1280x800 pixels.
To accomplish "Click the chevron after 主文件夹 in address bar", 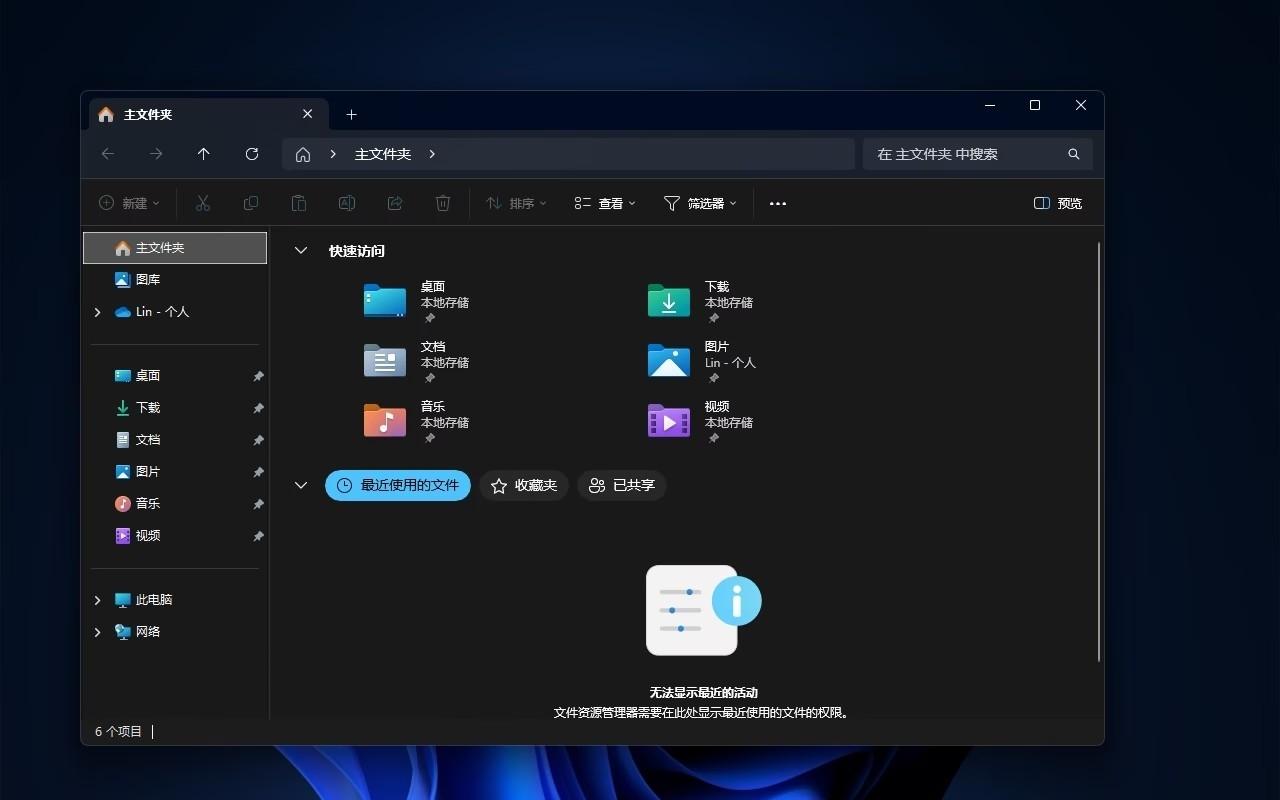I will click(432, 154).
